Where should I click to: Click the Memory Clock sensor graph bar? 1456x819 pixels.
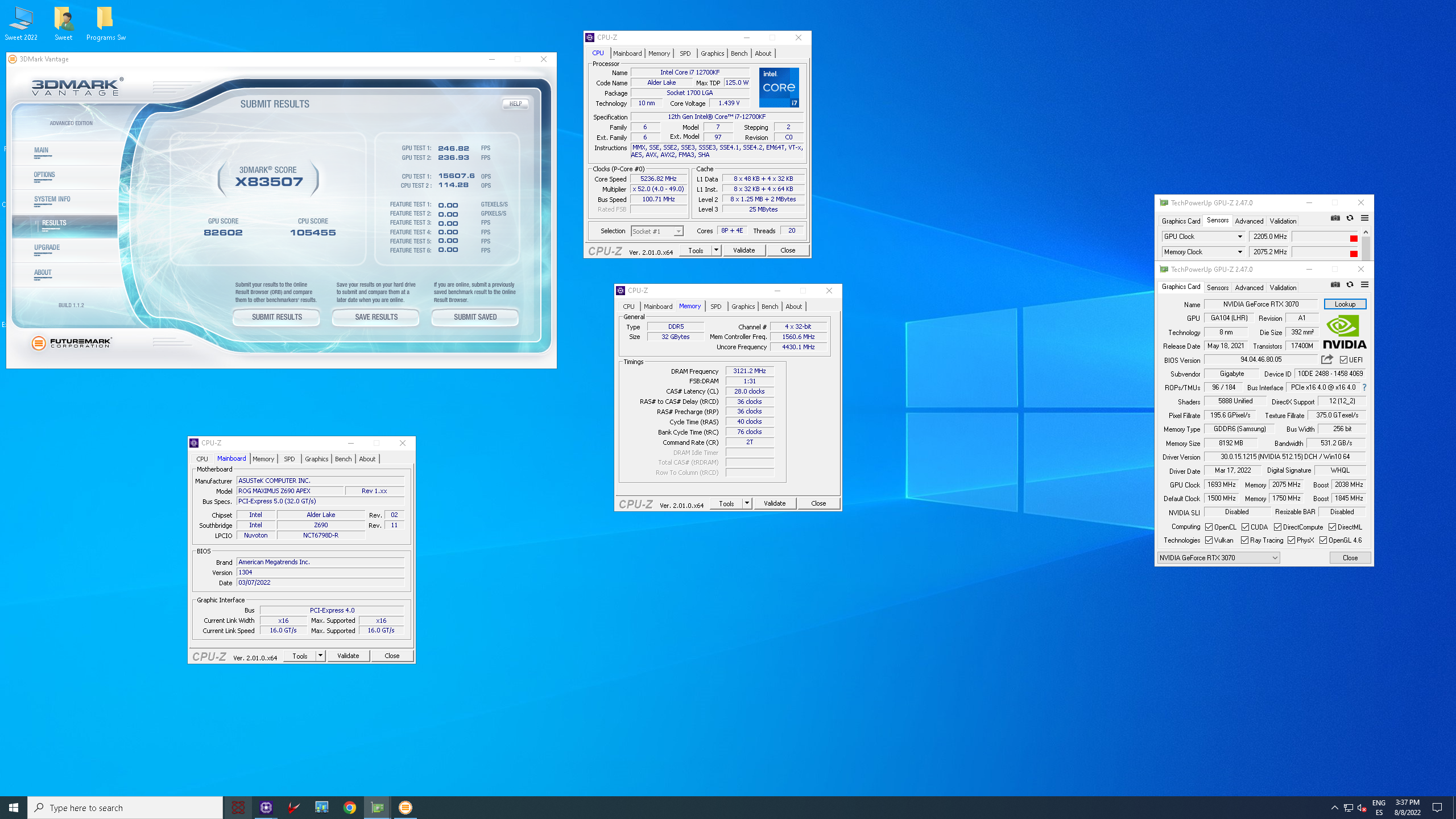(1325, 252)
